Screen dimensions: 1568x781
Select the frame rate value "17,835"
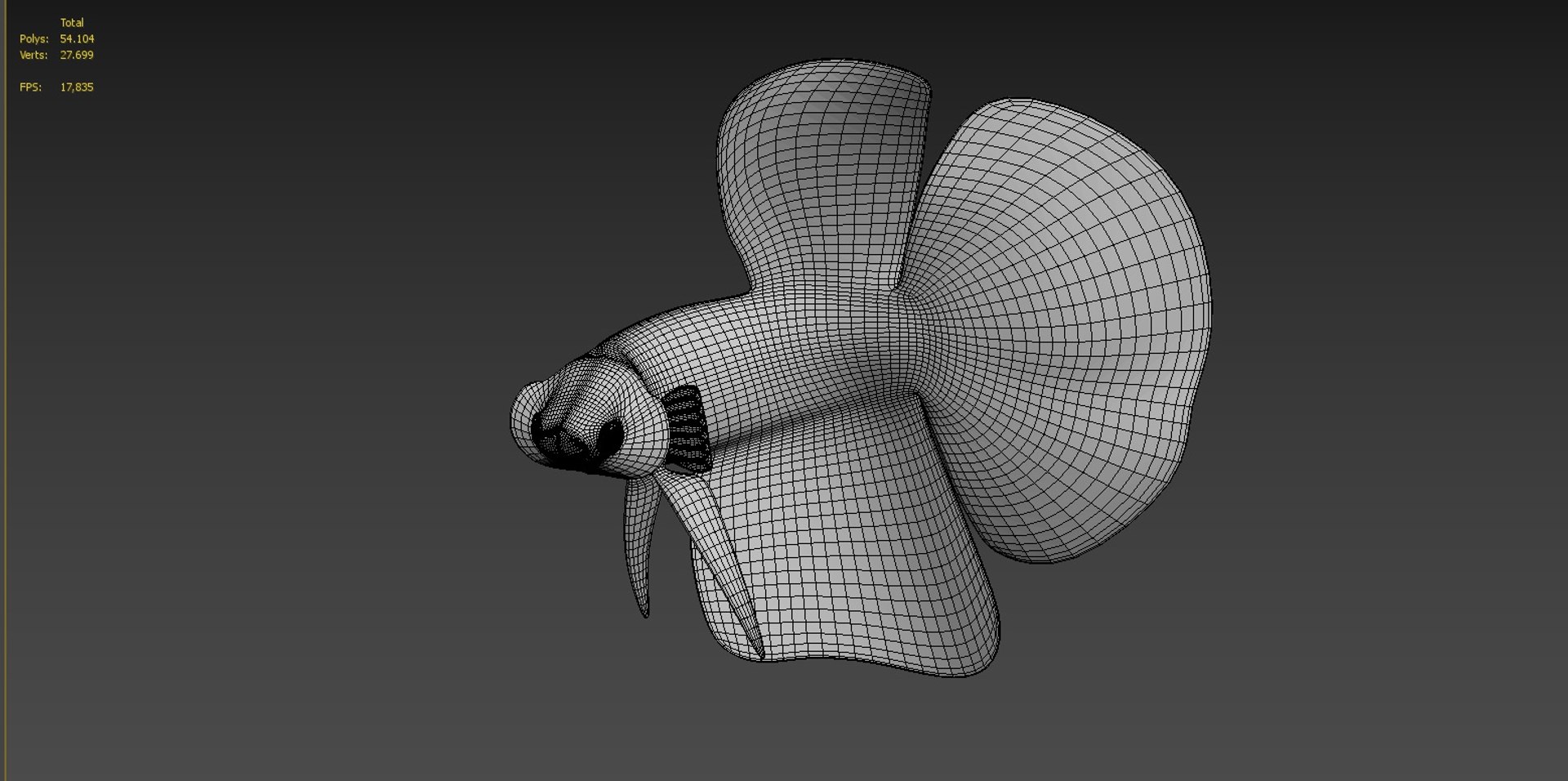coord(77,87)
